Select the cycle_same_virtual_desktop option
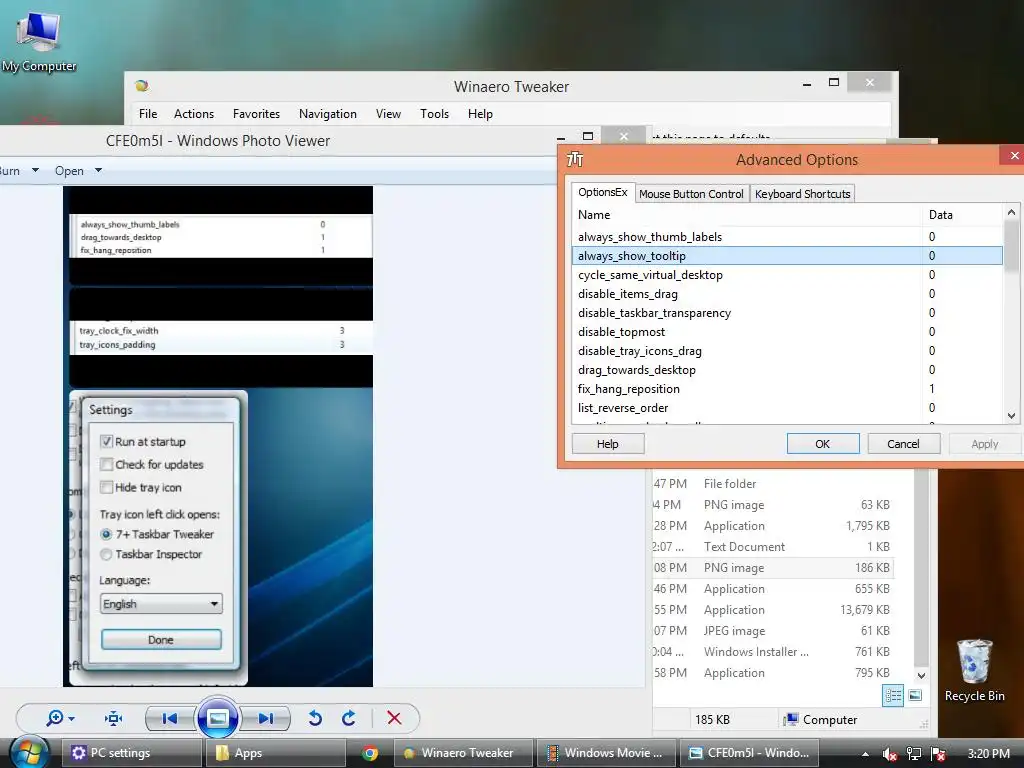The height and width of the screenshot is (768, 1024). point(787,274)
